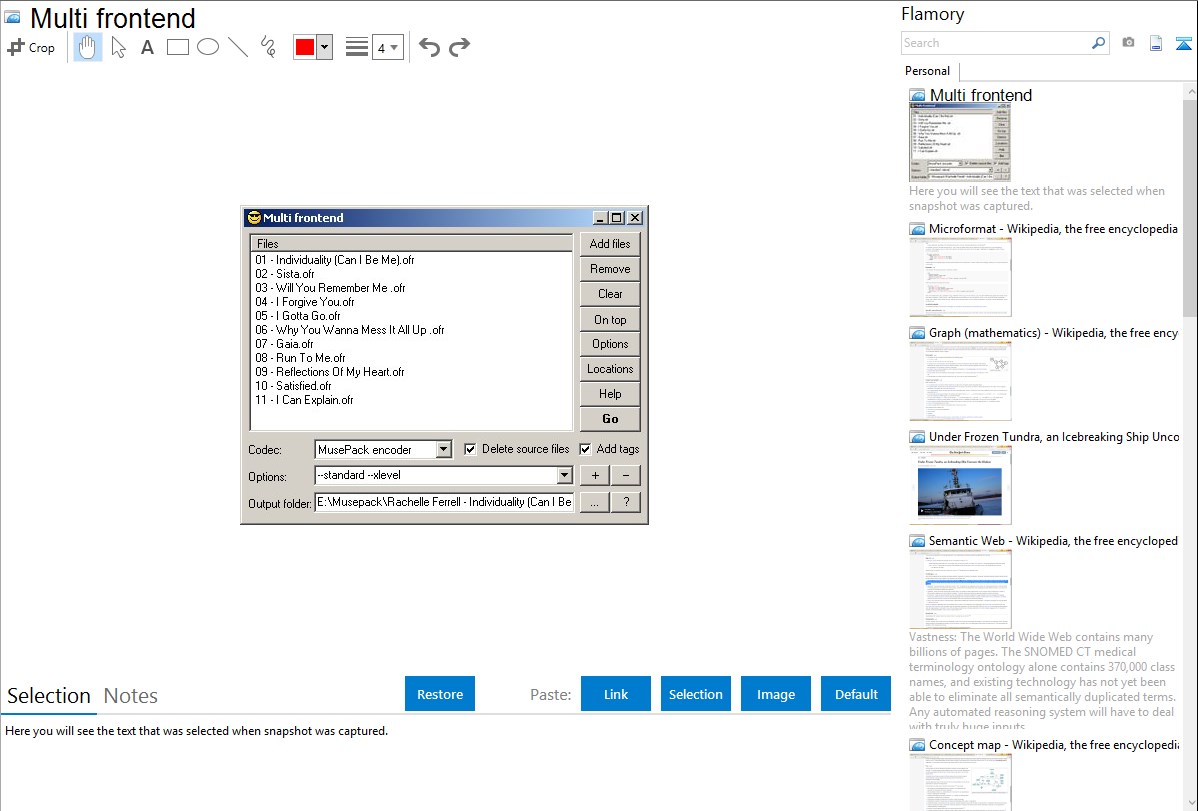Click the plus button beside Options
This screenshot has height=811, width=1198.
[594, 475]
